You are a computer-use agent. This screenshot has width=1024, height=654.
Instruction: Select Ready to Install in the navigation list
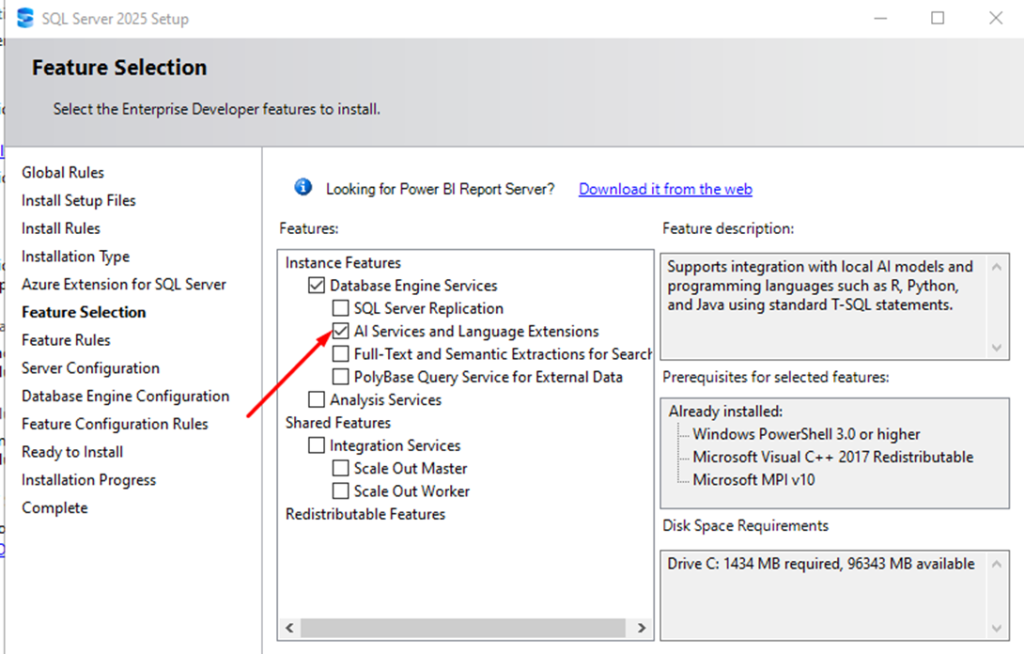point(72,451)
